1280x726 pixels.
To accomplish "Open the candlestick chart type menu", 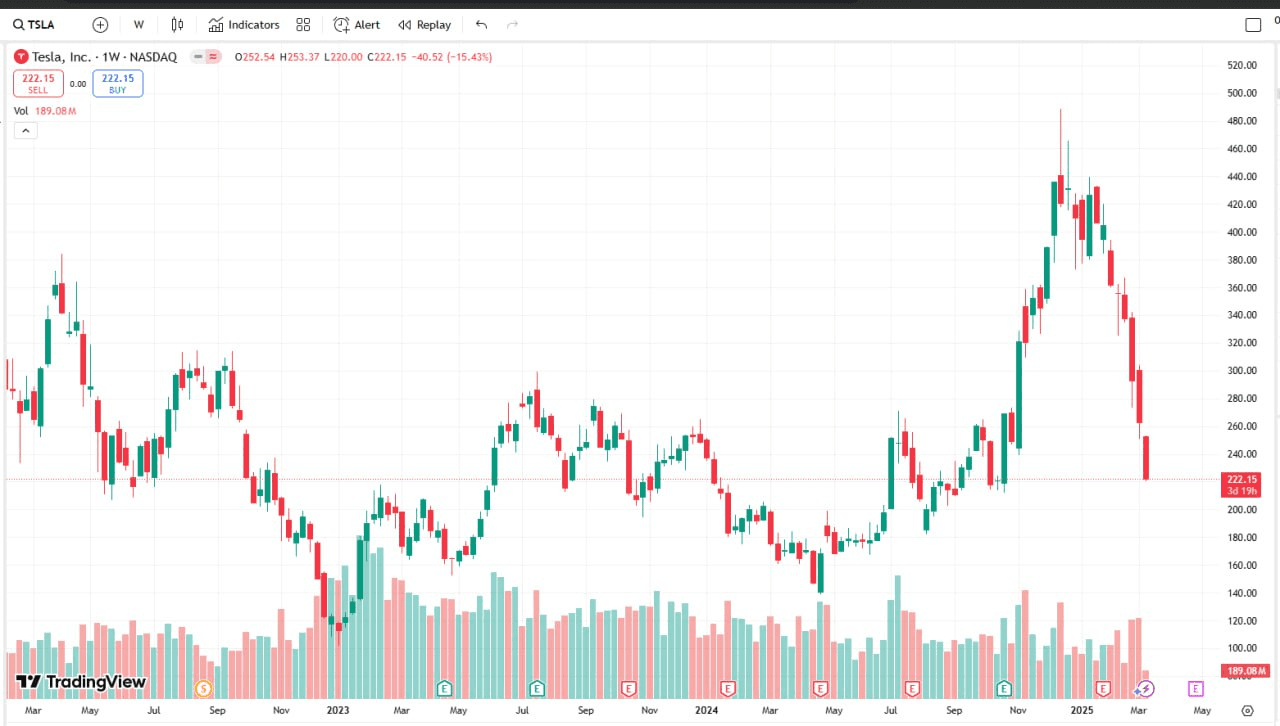I will (177, 24).
